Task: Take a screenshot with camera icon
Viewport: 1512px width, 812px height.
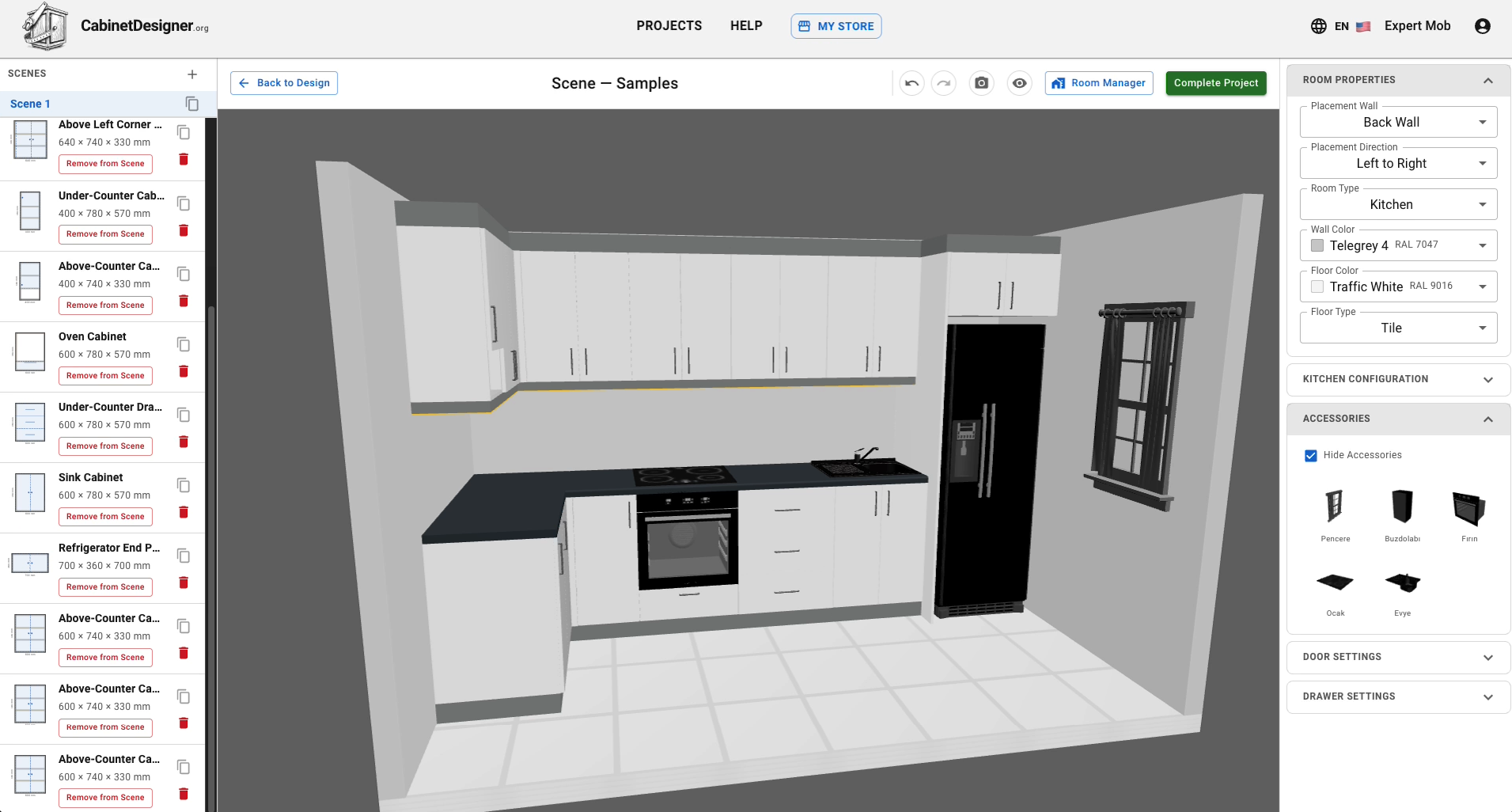Action: [981, 83]
